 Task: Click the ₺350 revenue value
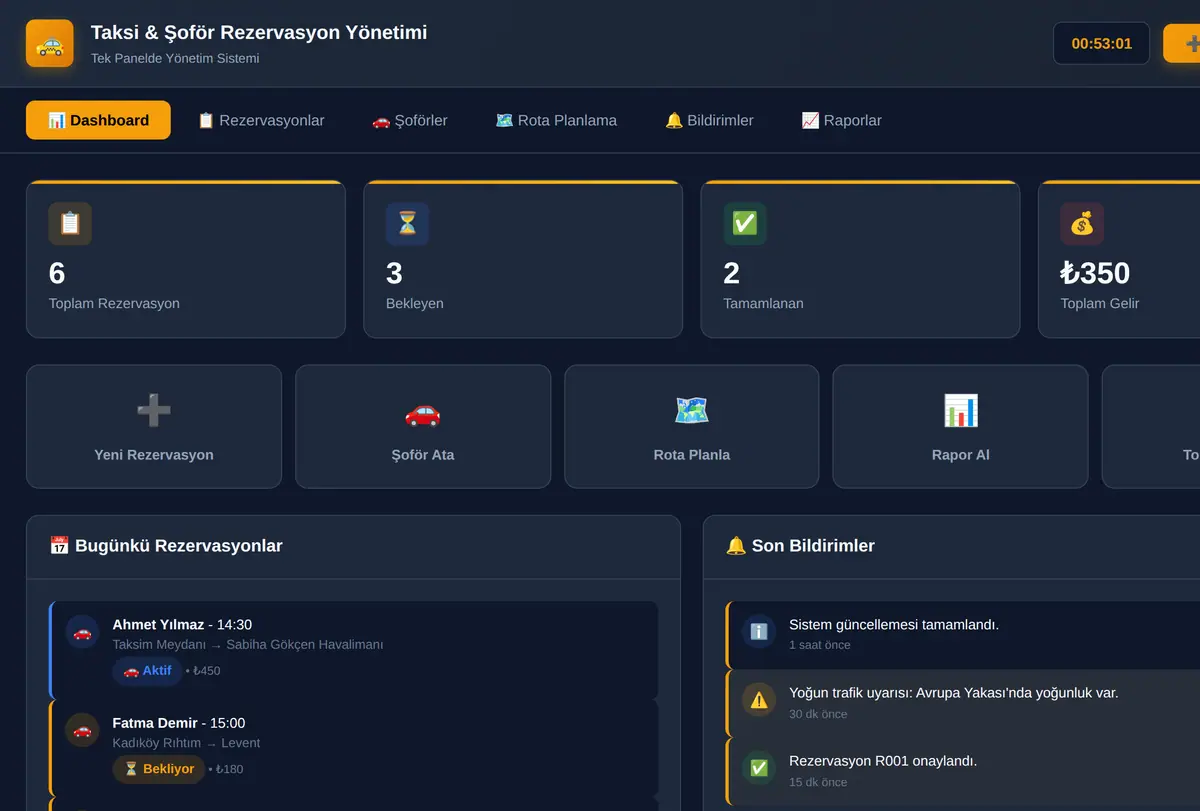coord(1095,273)
